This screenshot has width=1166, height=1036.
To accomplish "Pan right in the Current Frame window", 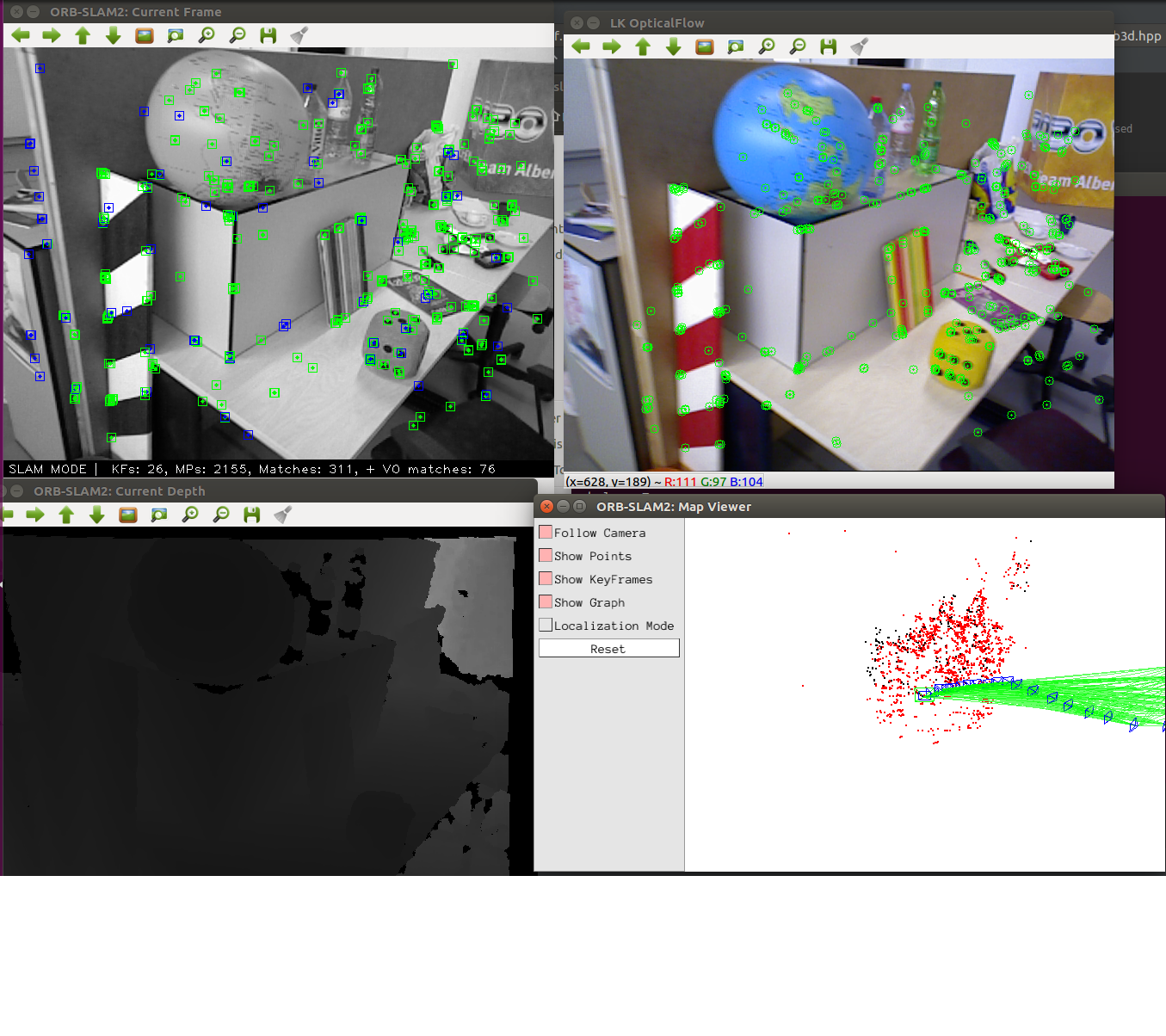I will pyautogui.click(x=52, y=35).
